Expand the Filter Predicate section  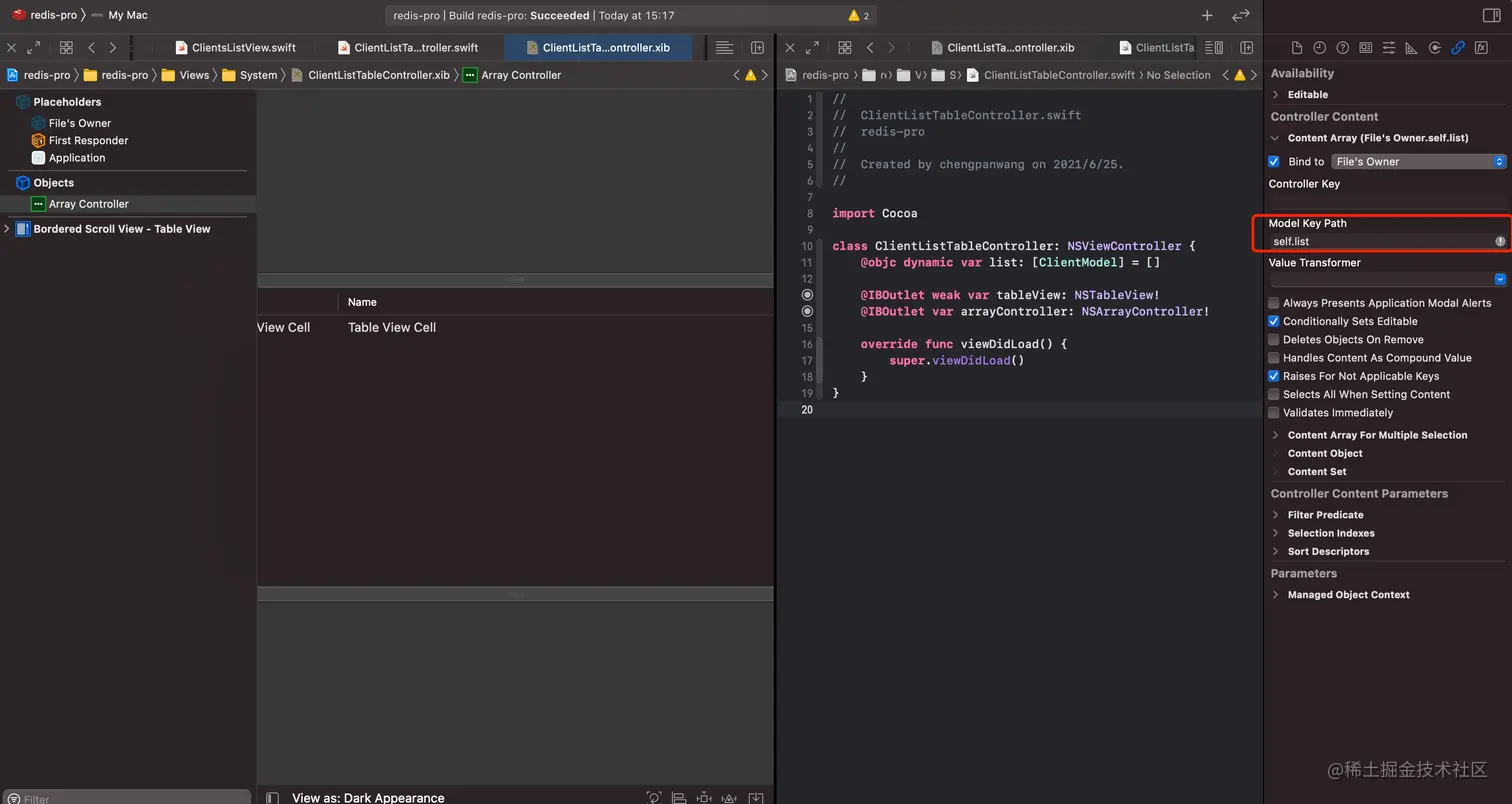click(x=1275, y=515)
